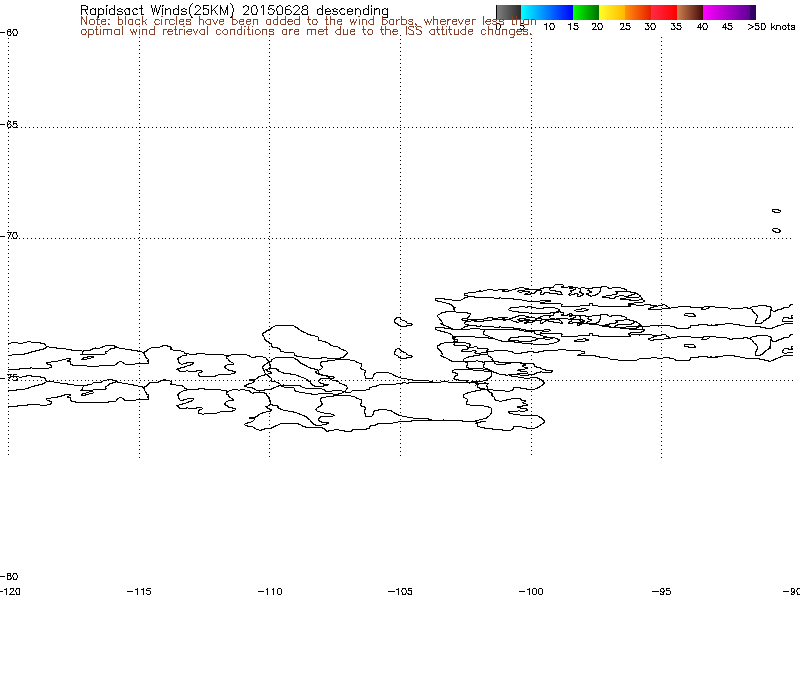Click the red segment of the colorbar

point(664,12)
